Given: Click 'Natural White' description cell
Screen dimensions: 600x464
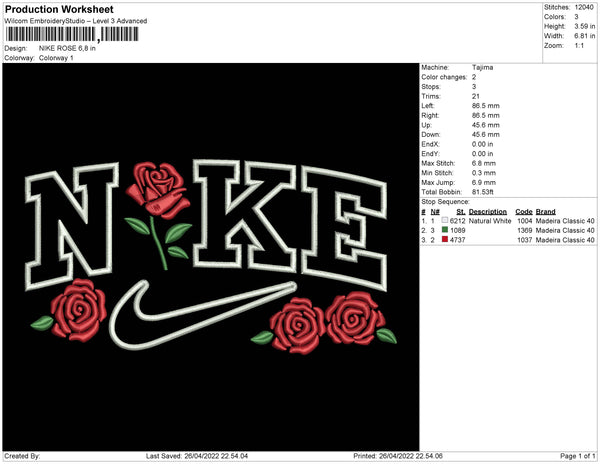Looking at the screenshot, I should pos(490,221).
